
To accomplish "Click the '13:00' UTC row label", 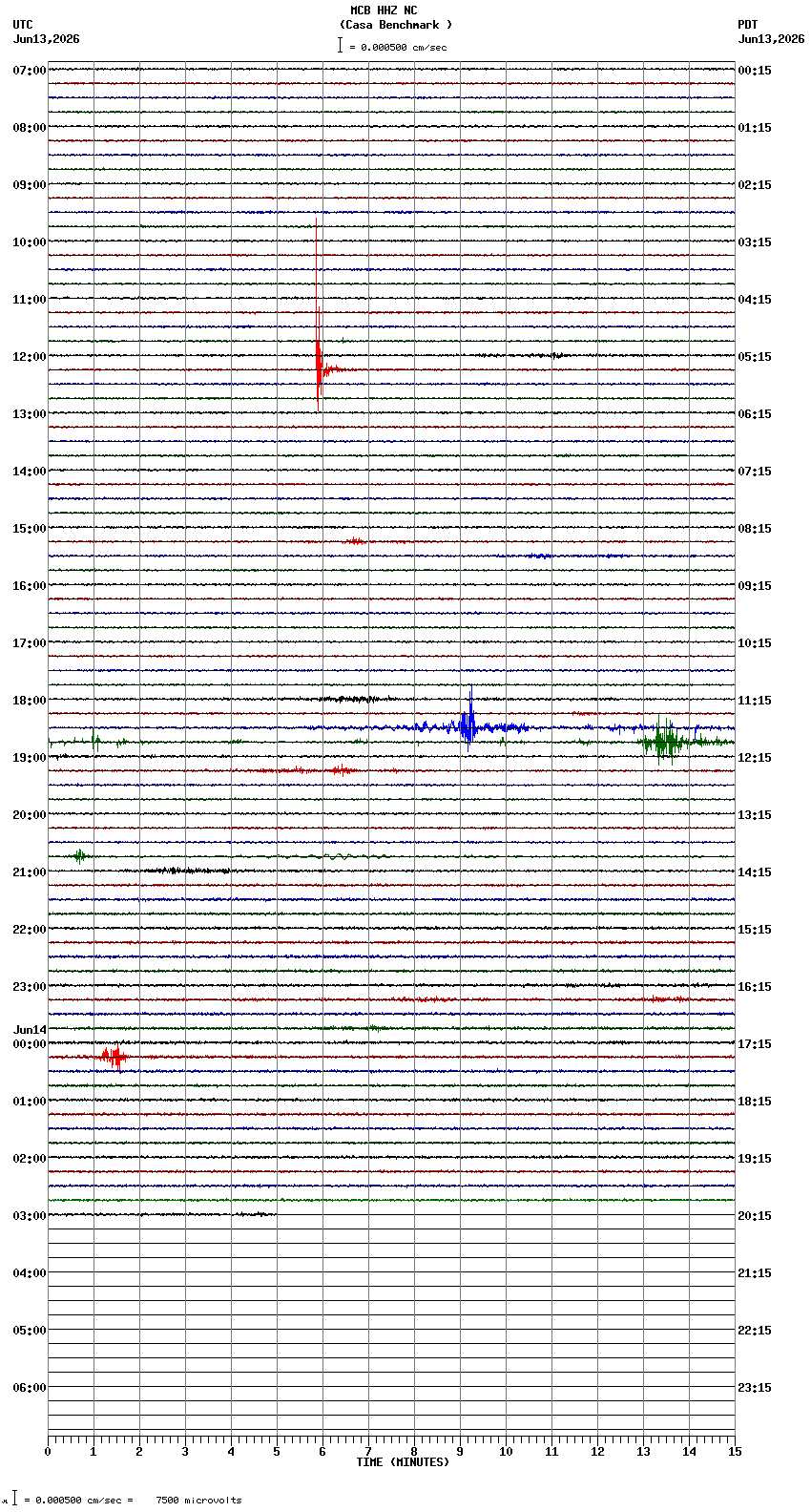I will coord(30,414).
